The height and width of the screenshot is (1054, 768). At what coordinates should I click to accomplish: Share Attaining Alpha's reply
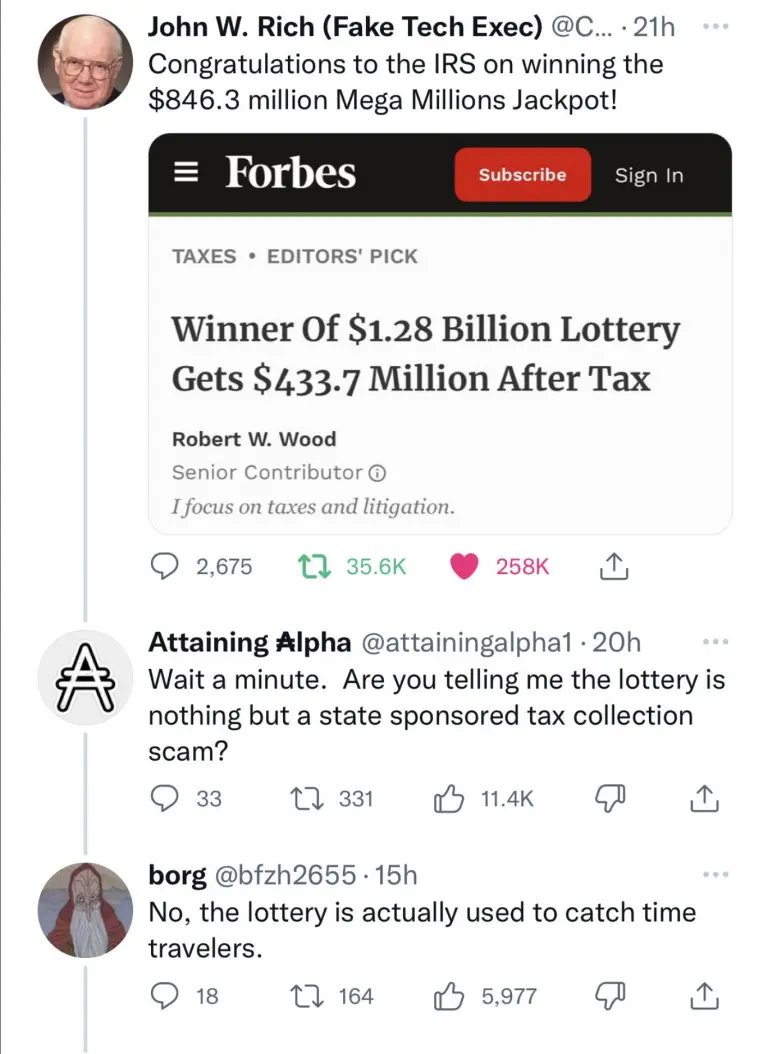tap(704, 798)
